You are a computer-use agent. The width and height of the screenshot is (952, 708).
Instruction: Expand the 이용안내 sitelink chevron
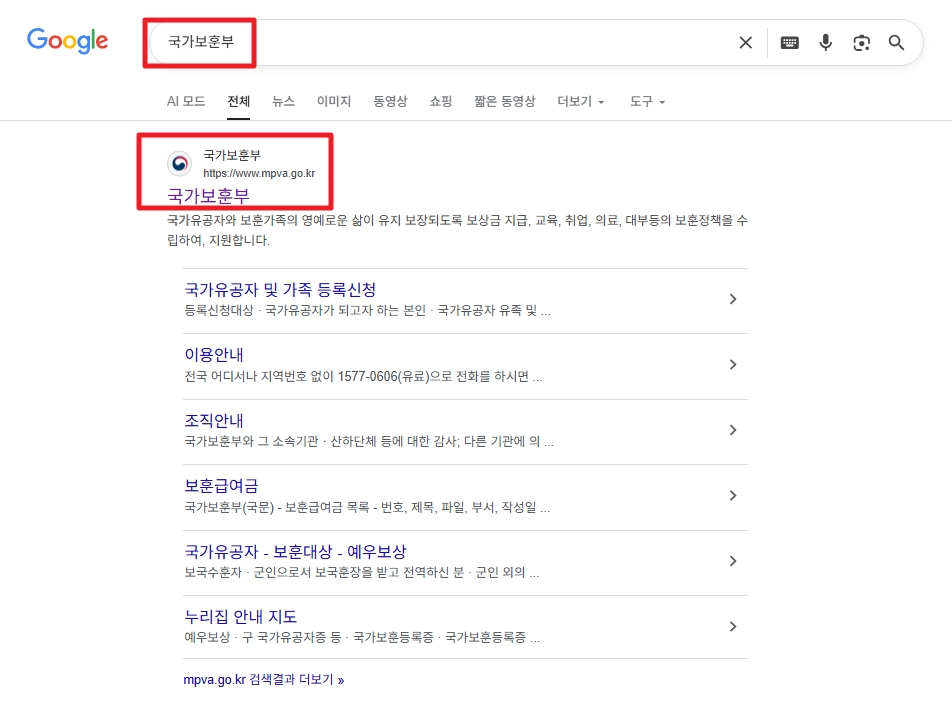pyautogui.click(x=733, y=364)
